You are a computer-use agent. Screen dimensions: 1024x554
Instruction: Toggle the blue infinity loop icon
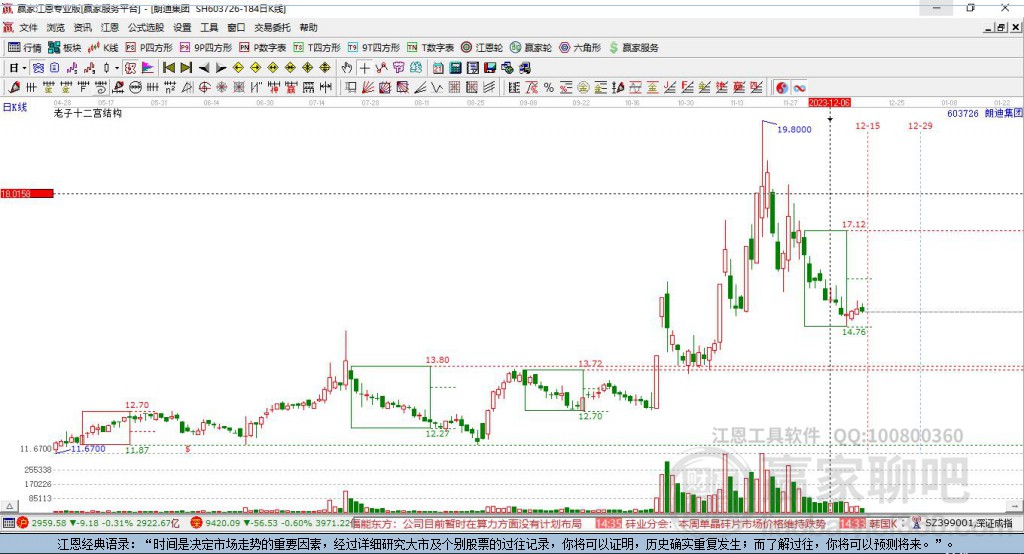pyautogui.click(x=799, y=88)
